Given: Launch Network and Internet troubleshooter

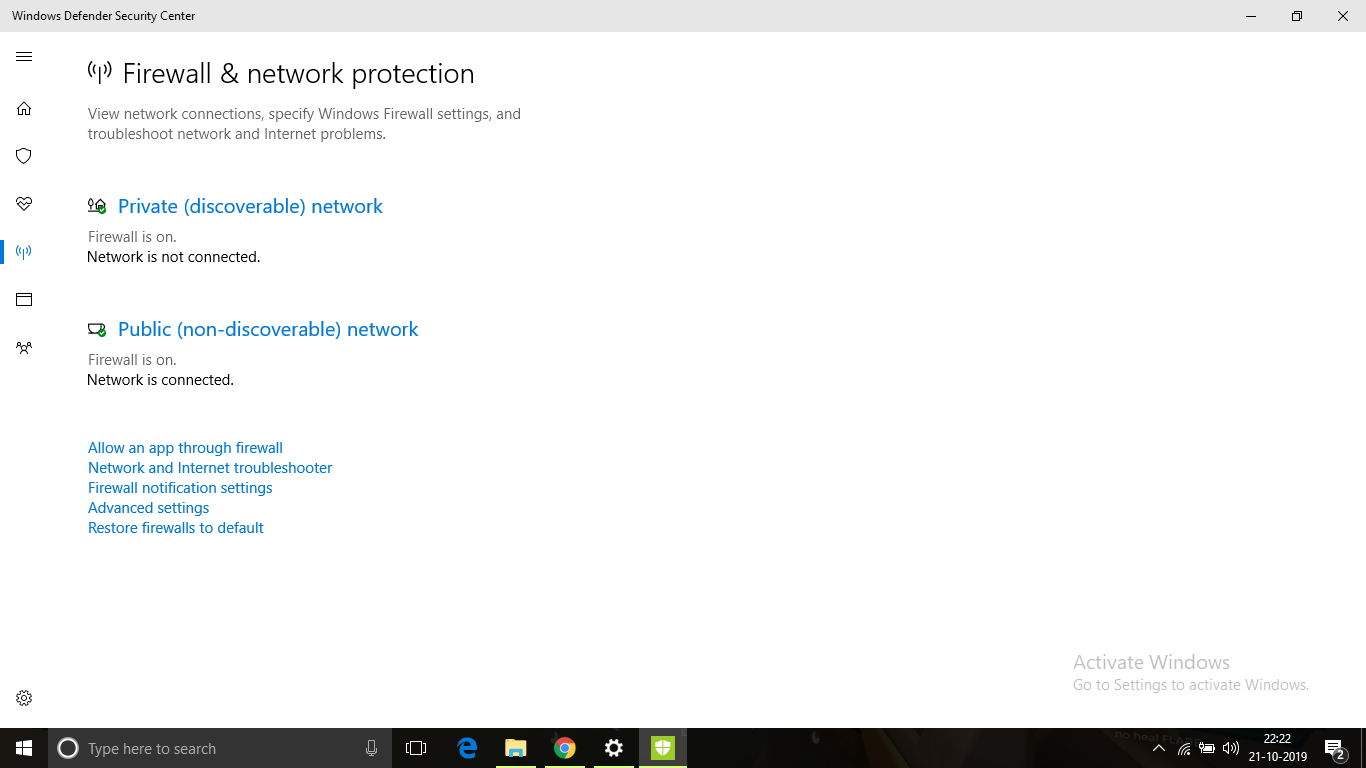Looking at the screenshot, I should pos(210,468).
